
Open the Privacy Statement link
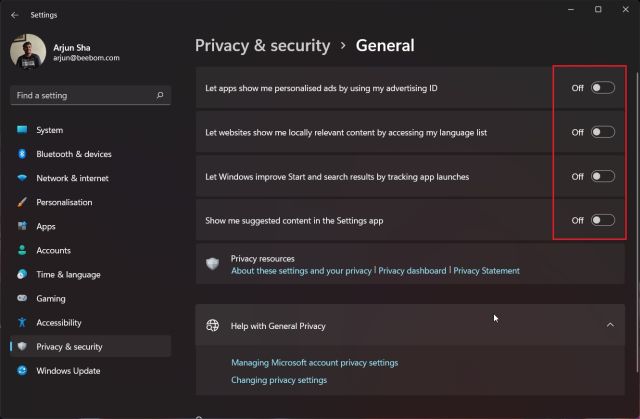point(487,271)
